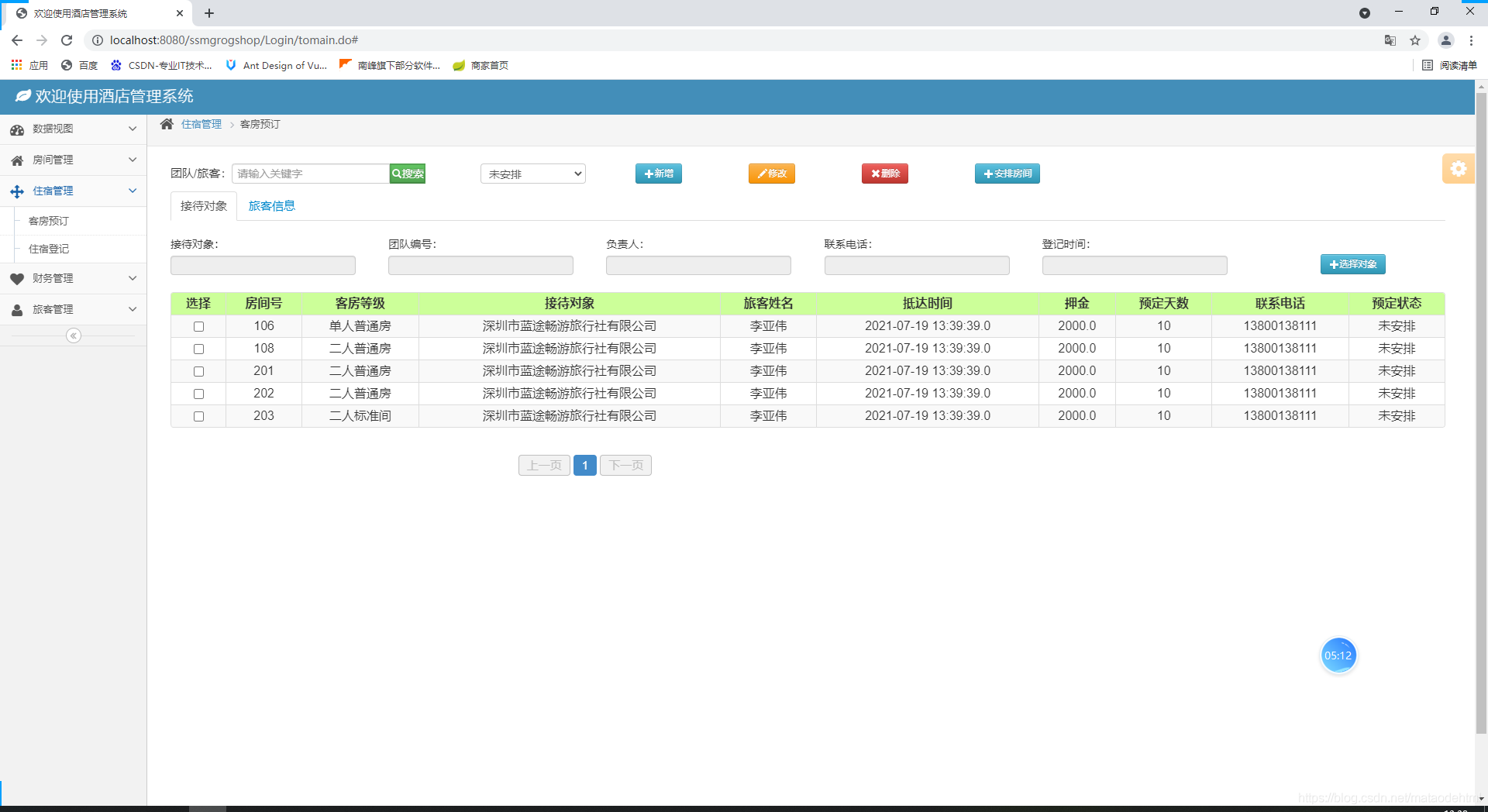
Task: Click the red 删除 delete button
Action: [x=885, y=174]
